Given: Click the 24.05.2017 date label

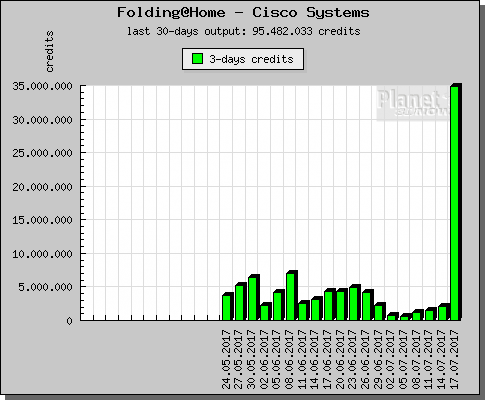Looking at the screenshot, I should pos(226,359).
